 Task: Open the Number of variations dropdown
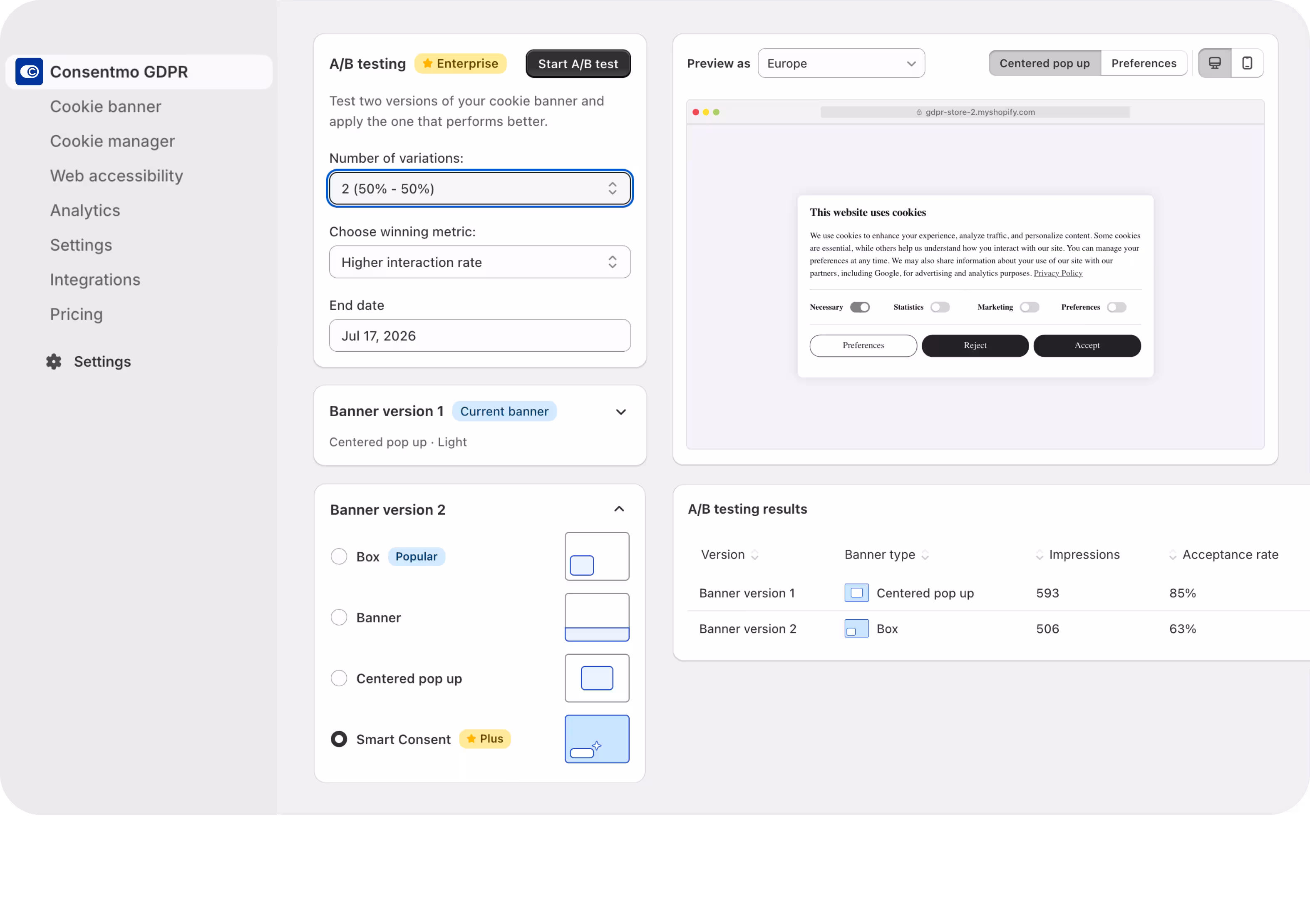[480, 189]
